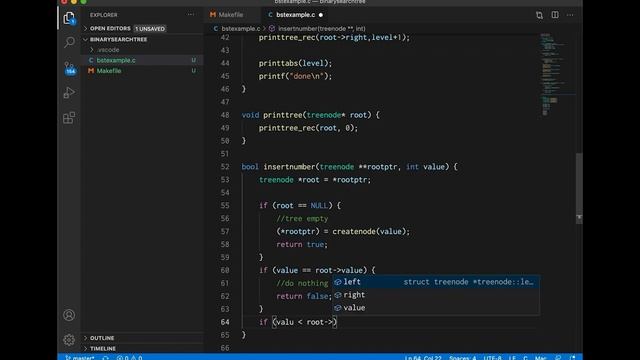Screen dimensions: 640x360
Task: Expand the Outline section
Action: pos(142,338)
